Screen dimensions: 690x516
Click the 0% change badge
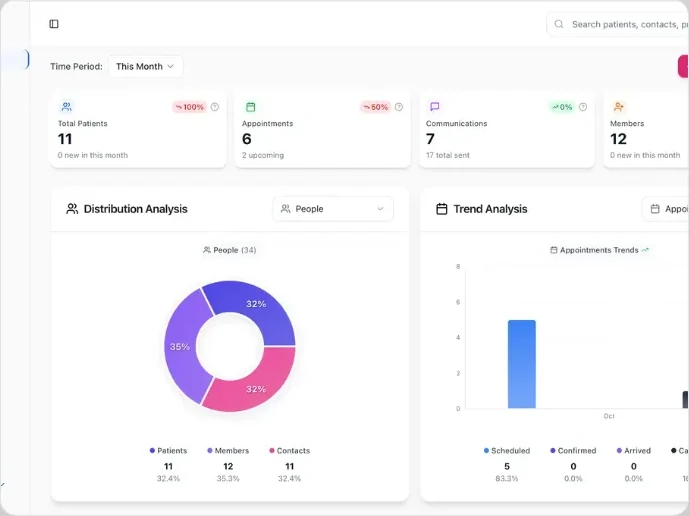pyautogui.click(x=562, y=107)
